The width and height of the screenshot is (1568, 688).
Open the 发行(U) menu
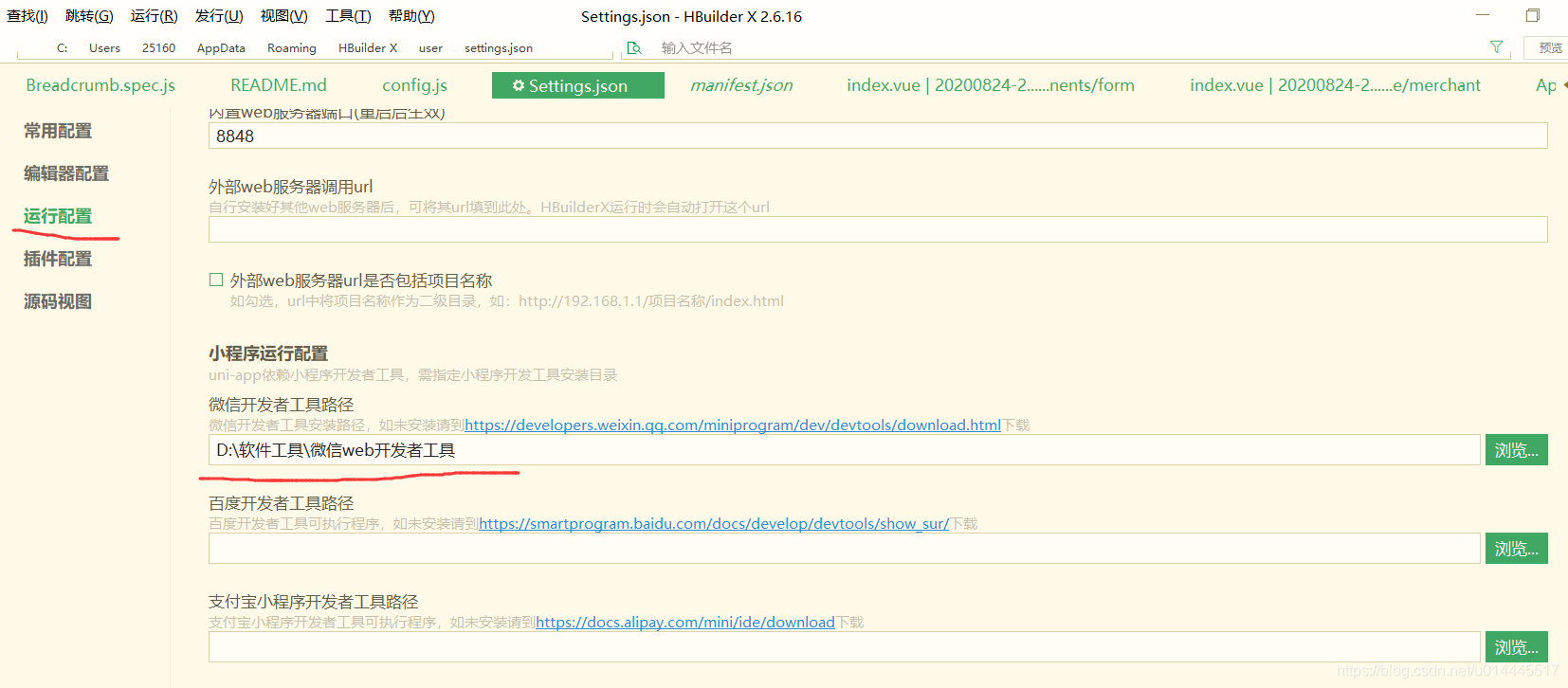(219, 16)
